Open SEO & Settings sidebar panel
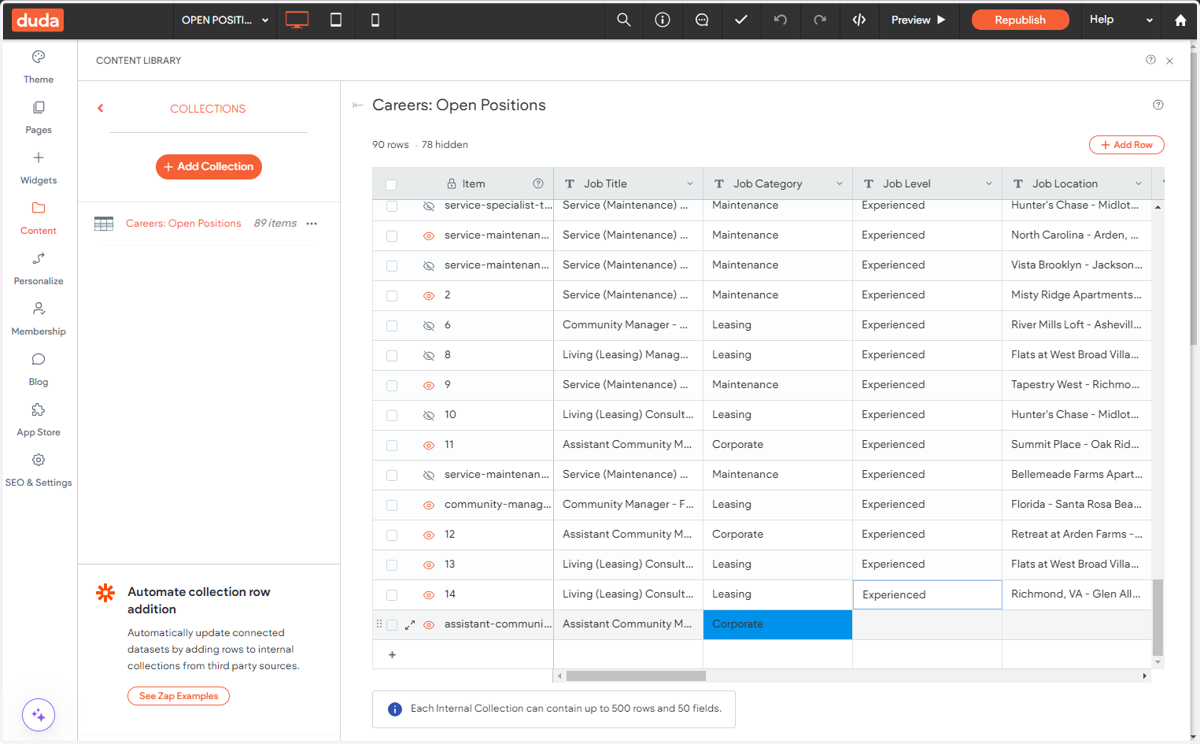Viewport: 1200px width, 744px height. (38, 470)
